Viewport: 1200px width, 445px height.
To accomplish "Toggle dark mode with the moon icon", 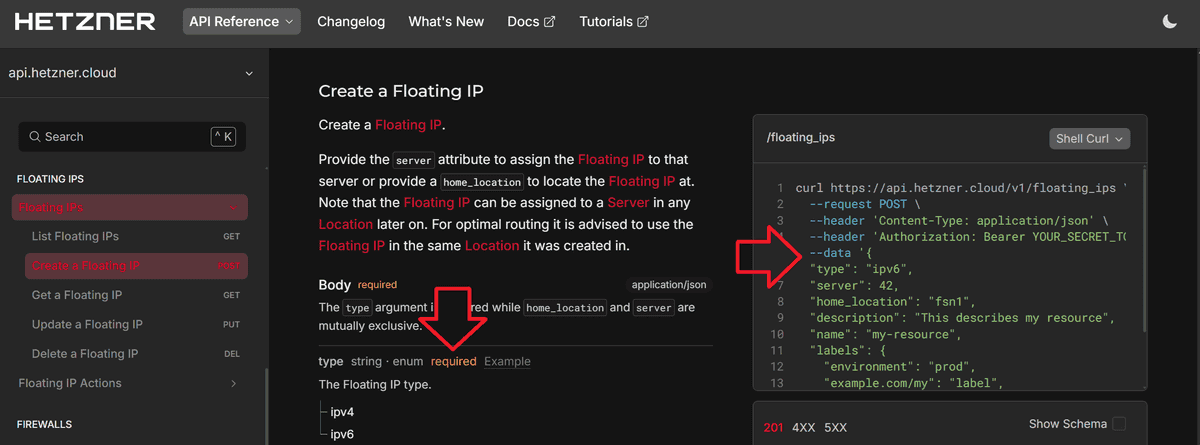I will tap(1170, 21).
